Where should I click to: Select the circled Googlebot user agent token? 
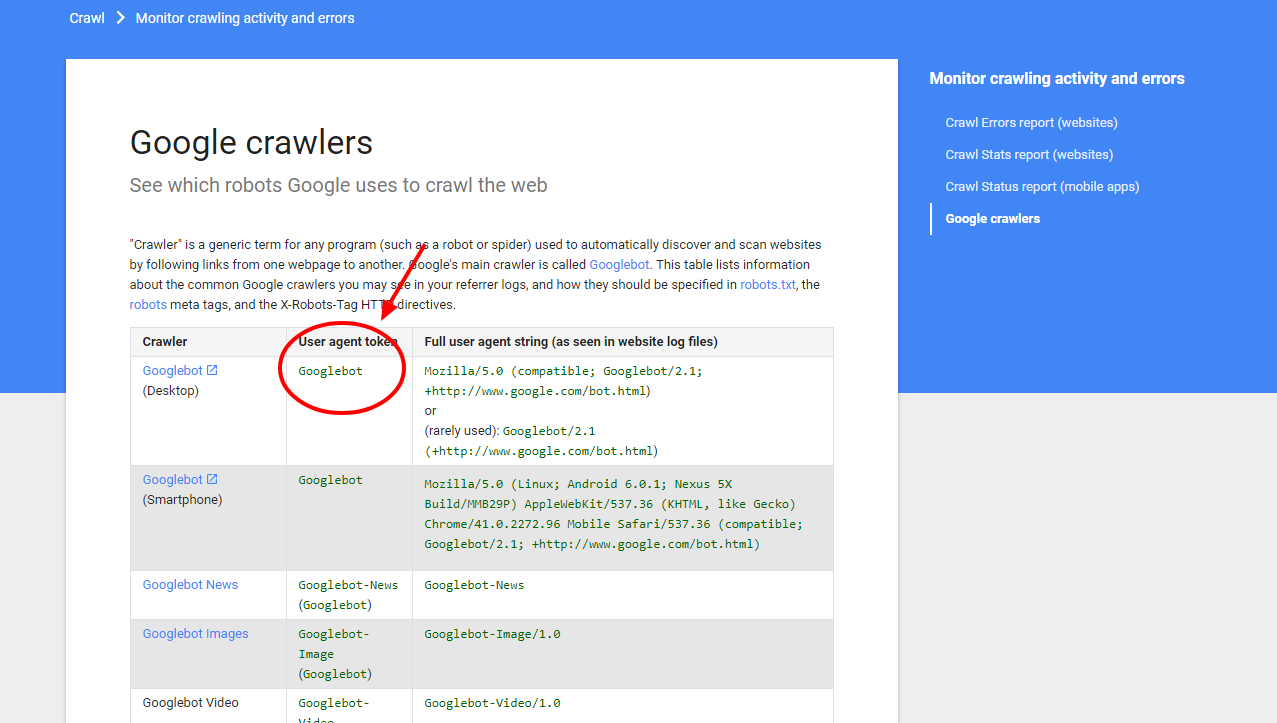click(330, 370)
